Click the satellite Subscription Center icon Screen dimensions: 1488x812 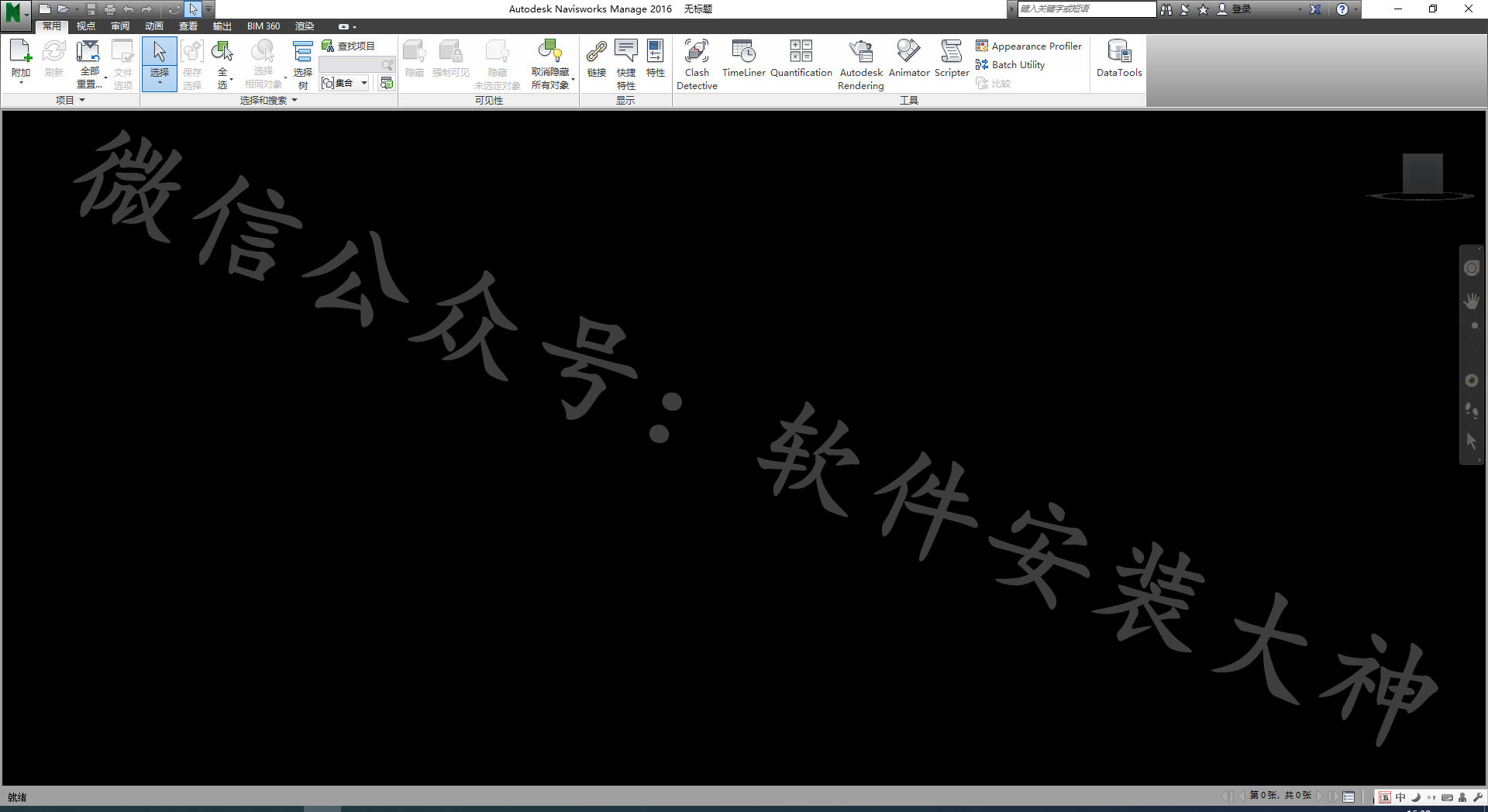tap(1185, 9)
